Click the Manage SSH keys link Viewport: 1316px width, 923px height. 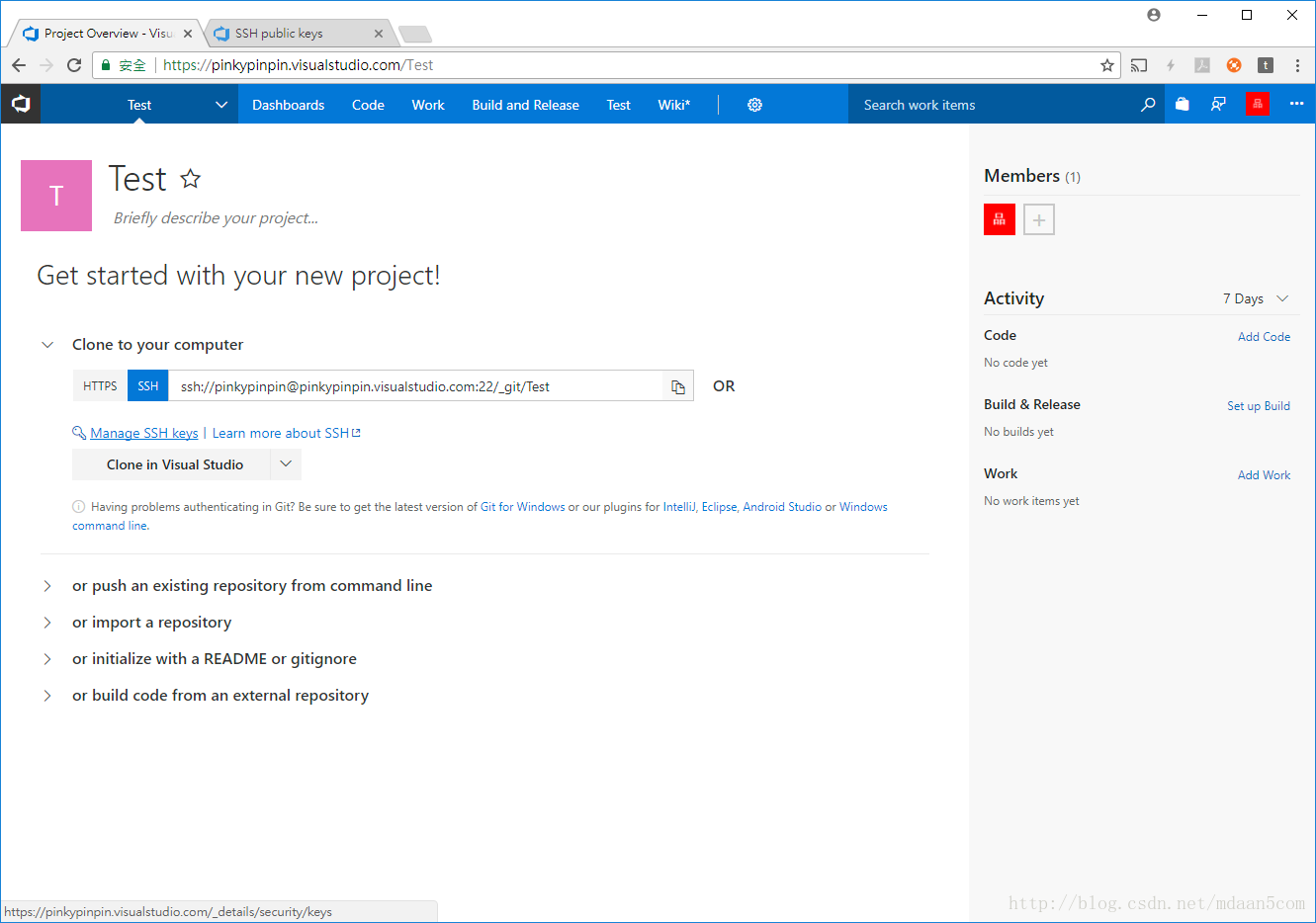pyautogui.click(x=144, y=433)
